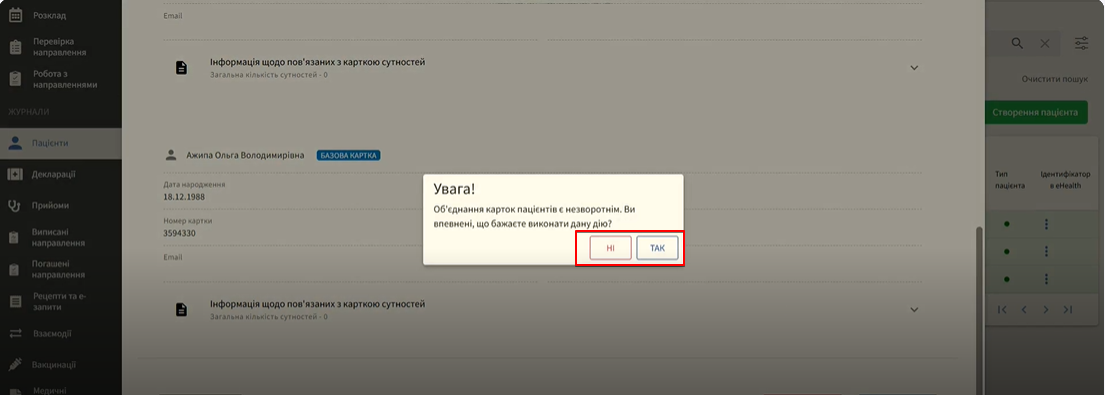Click the Виписані направлення clipboard icon
The height and width of the screenshot is (395, 1105).
(x=15, y=238)
